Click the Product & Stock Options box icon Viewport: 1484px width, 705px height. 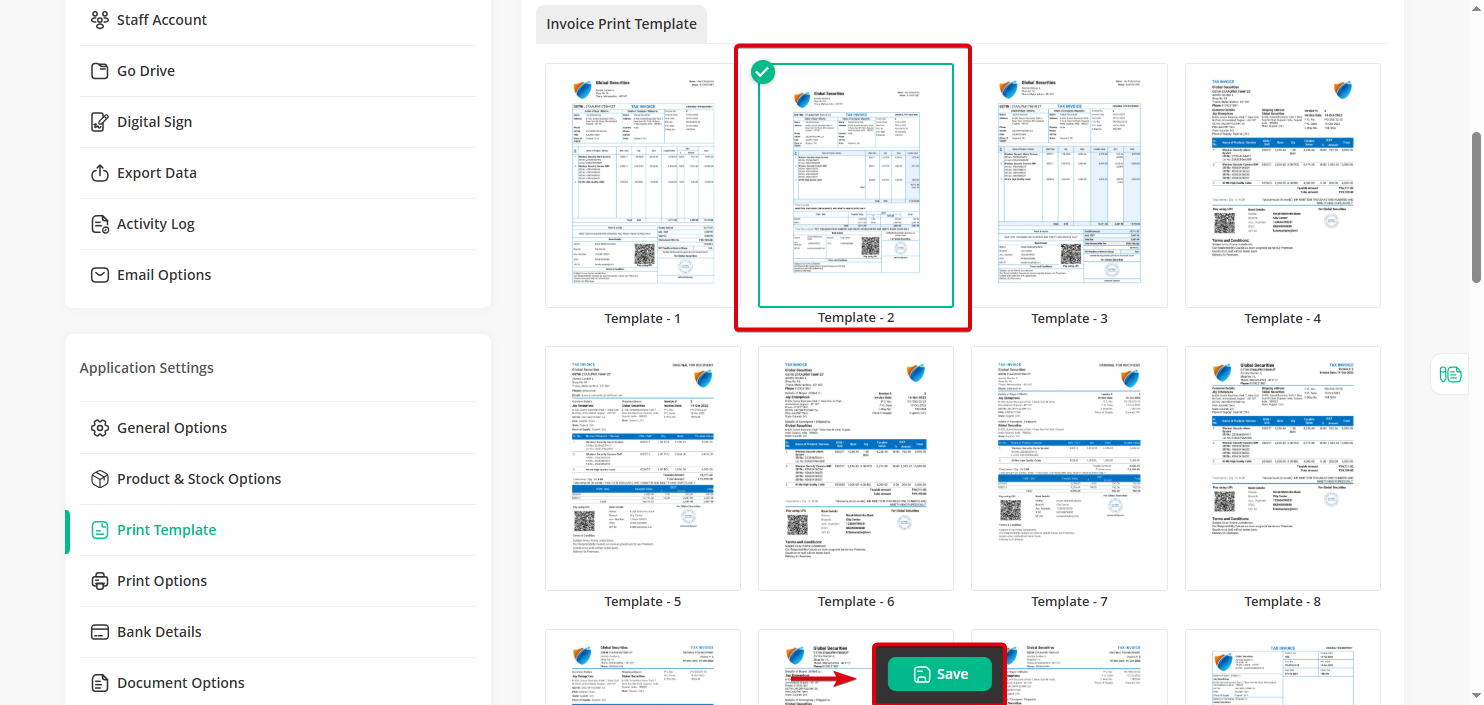[x=99, y=479]
